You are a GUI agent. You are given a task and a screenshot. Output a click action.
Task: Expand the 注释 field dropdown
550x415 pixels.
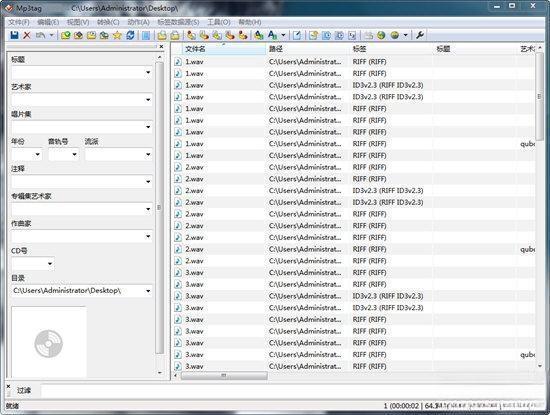(x=148, y=182)
